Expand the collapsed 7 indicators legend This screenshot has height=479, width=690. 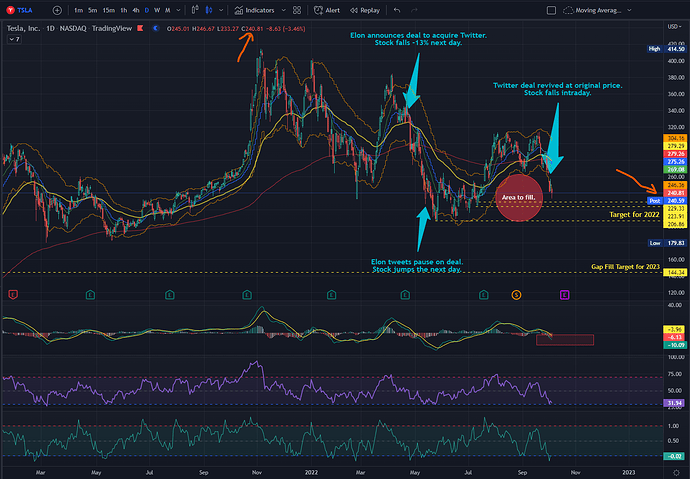(x=15, y=39)
